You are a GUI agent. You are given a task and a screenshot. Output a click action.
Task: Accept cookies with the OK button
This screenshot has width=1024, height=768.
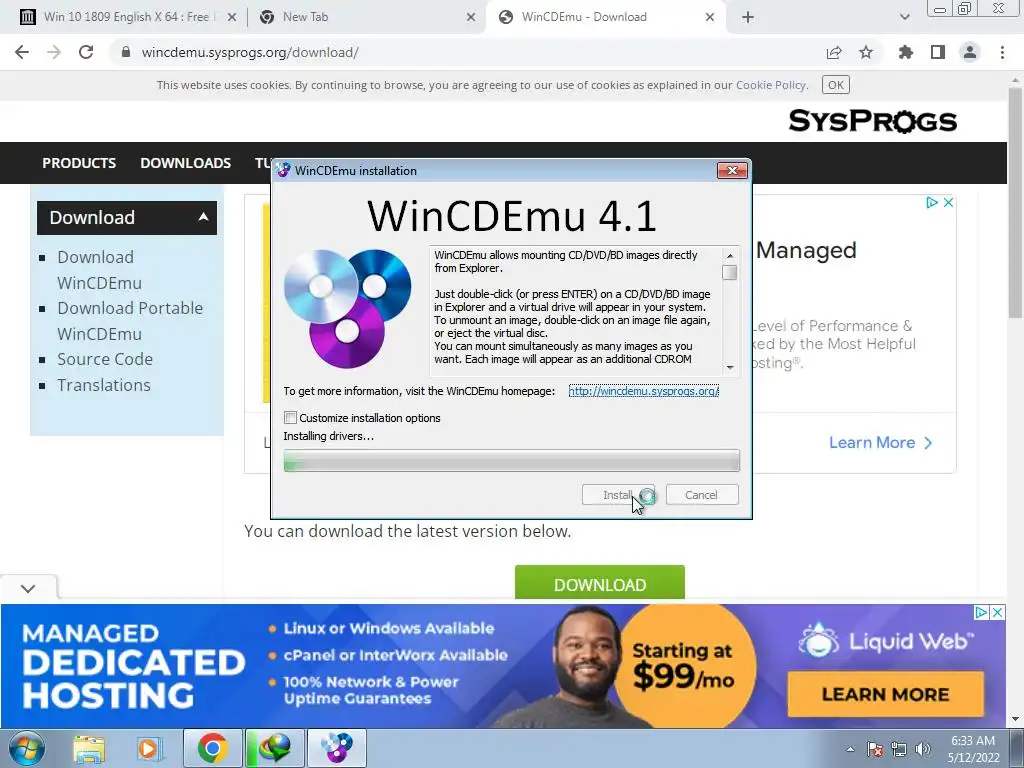(x=835, y=85)
